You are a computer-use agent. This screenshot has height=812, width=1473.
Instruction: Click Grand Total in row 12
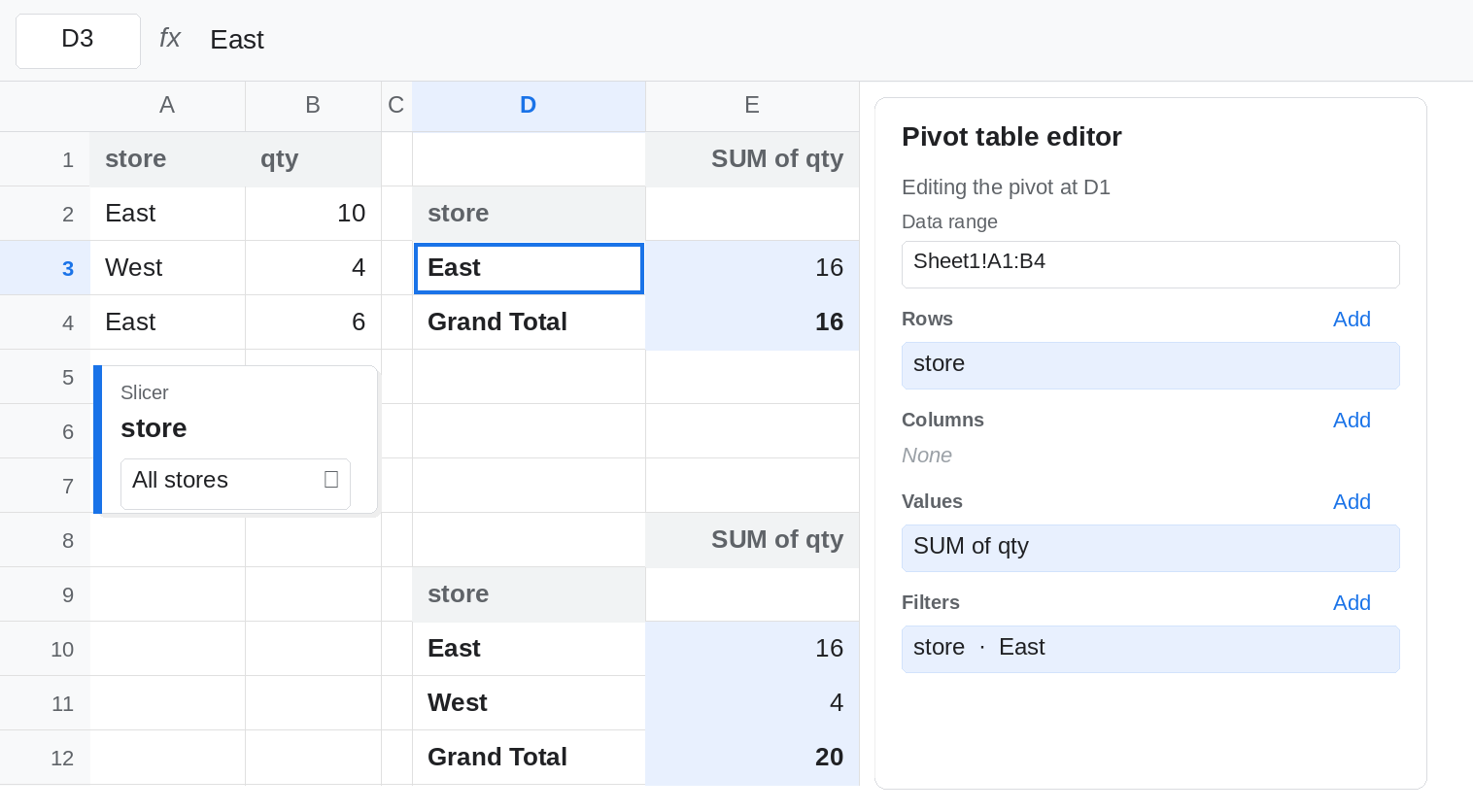point(529,758)
